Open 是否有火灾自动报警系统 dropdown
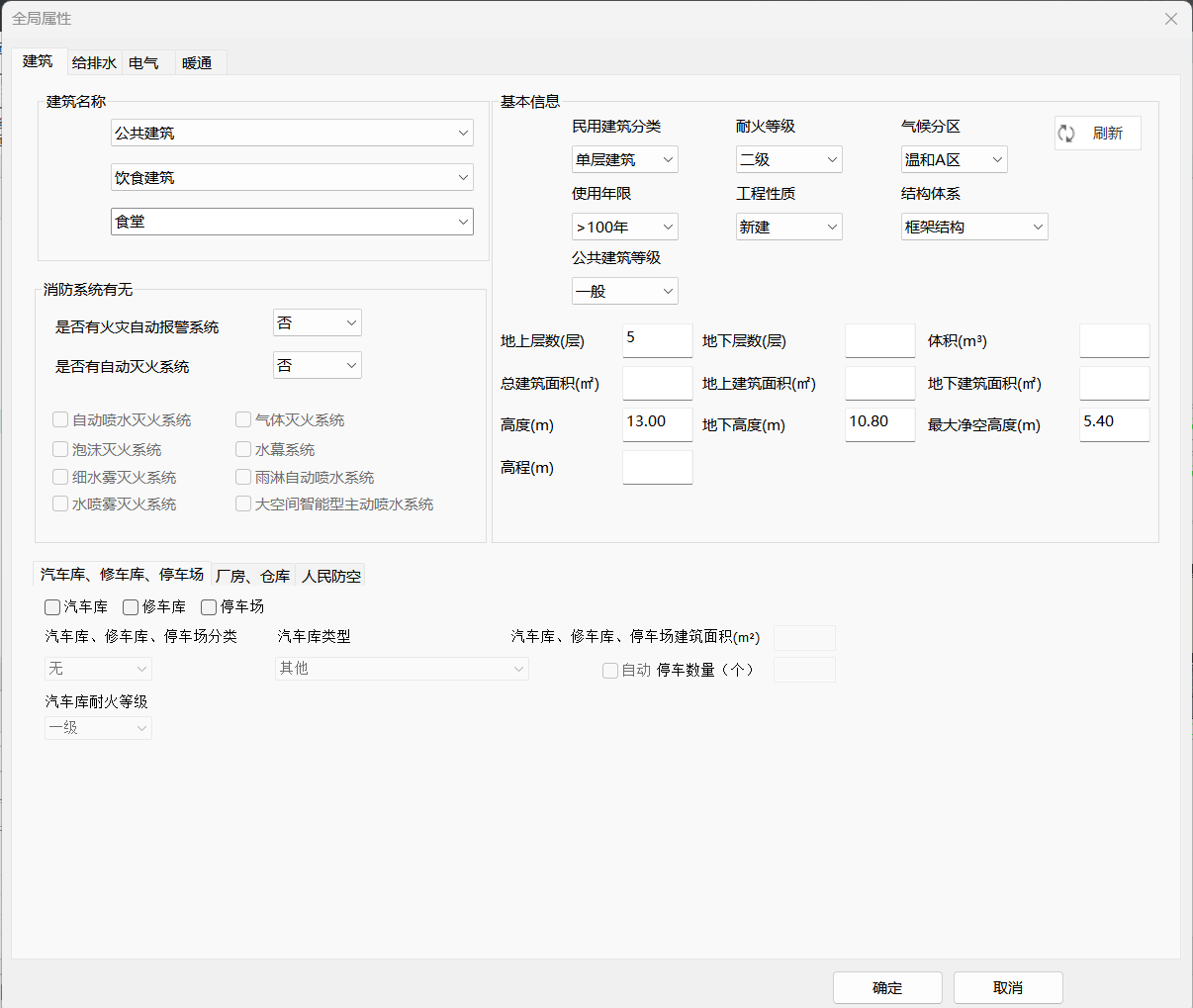This screenshot has height=1008, width=1193. [x=317, y=322]
